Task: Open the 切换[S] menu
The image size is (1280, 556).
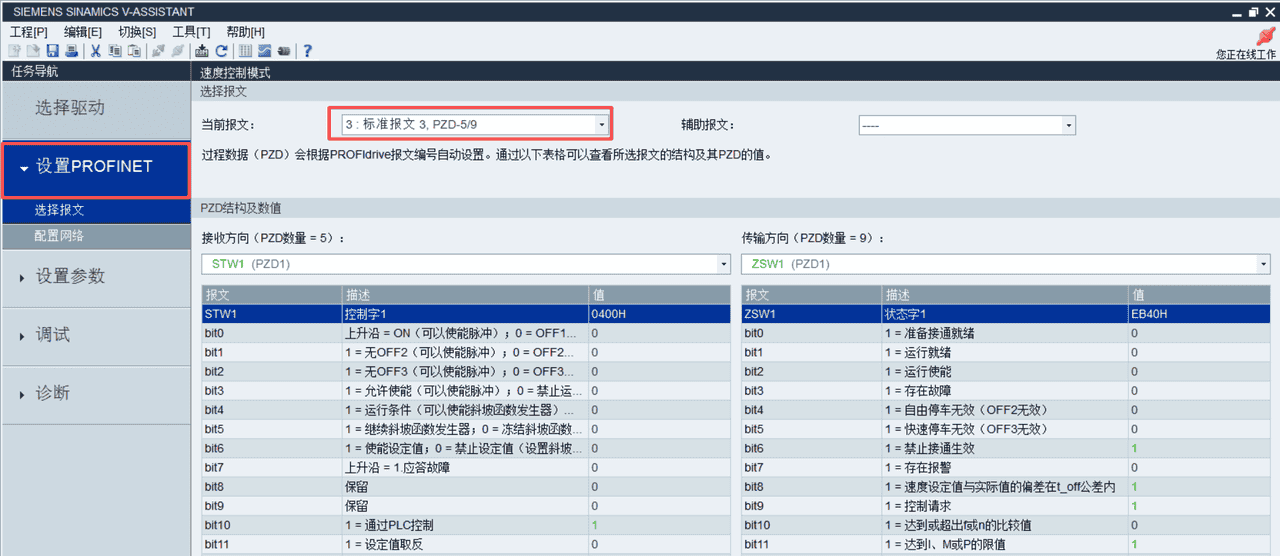Action: tap(137, 32)
